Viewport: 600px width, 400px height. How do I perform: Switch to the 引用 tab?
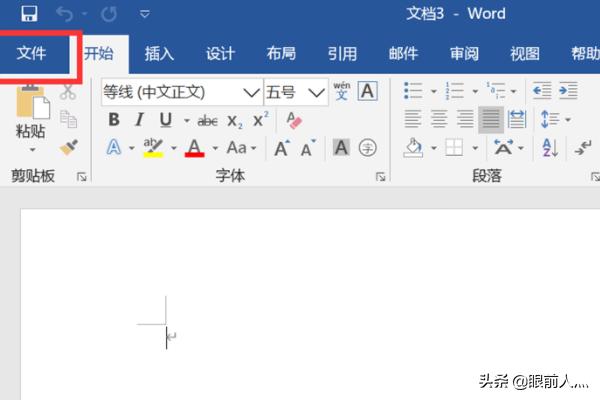click(x=342, y=54)
